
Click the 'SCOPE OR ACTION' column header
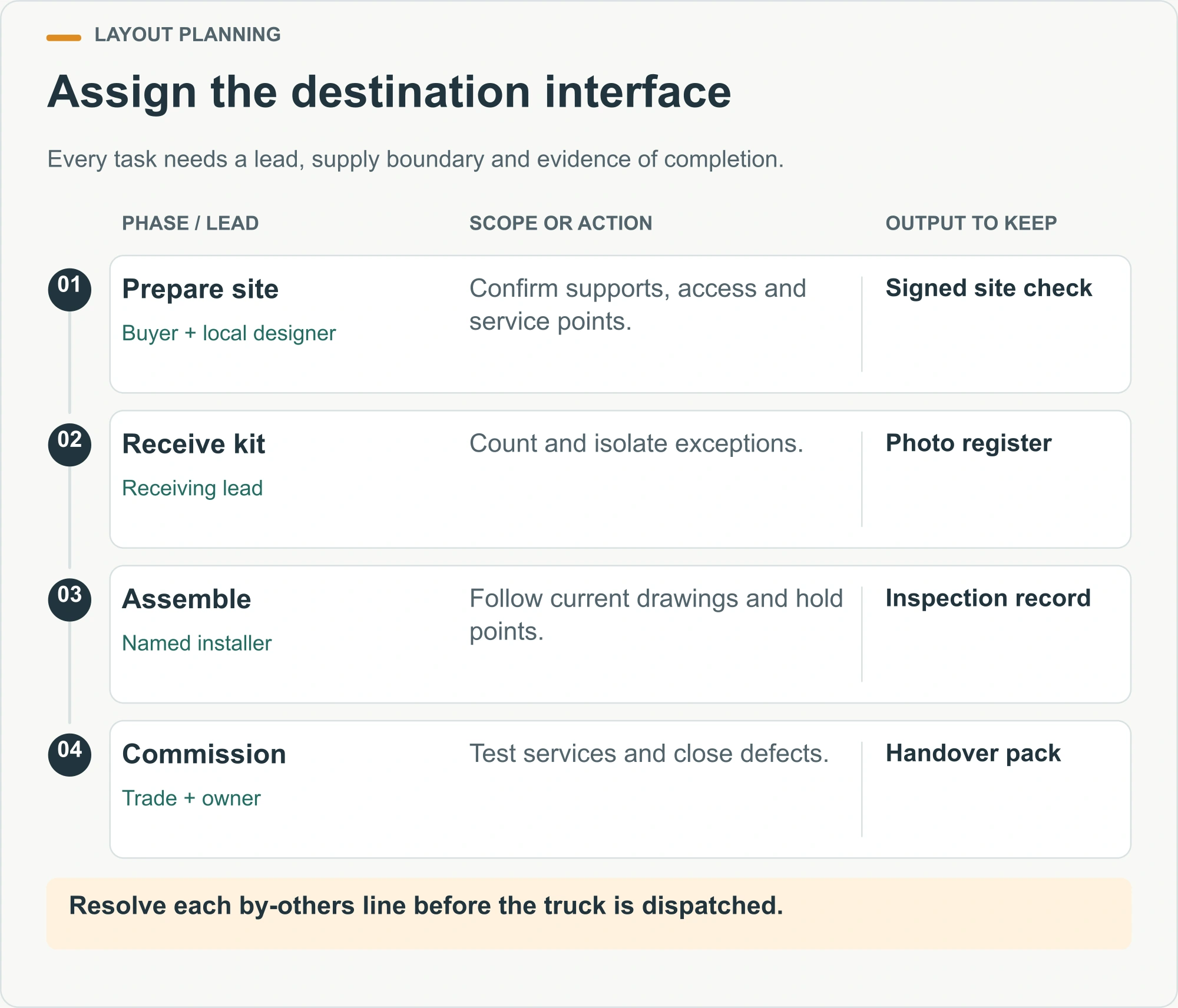(561, 223)
